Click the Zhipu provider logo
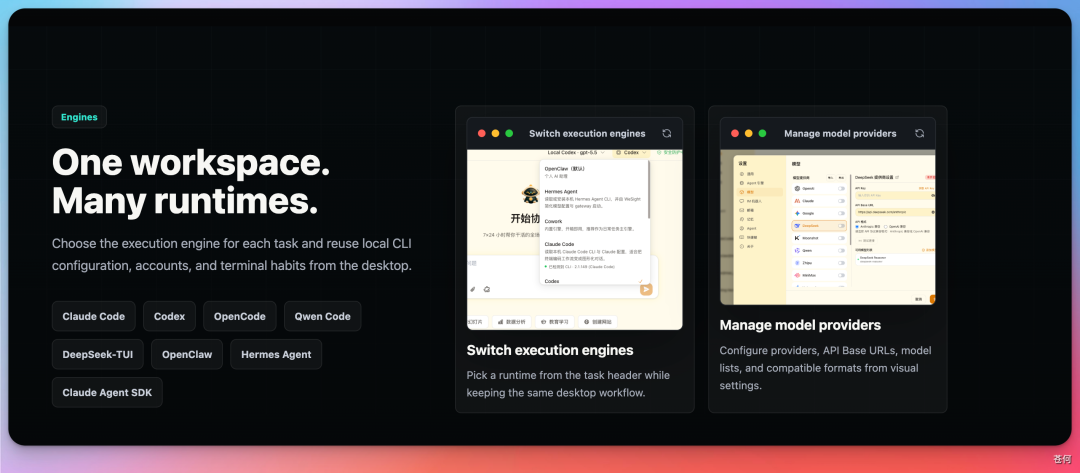Screen dimensions: 1080x473 point(797,263)
